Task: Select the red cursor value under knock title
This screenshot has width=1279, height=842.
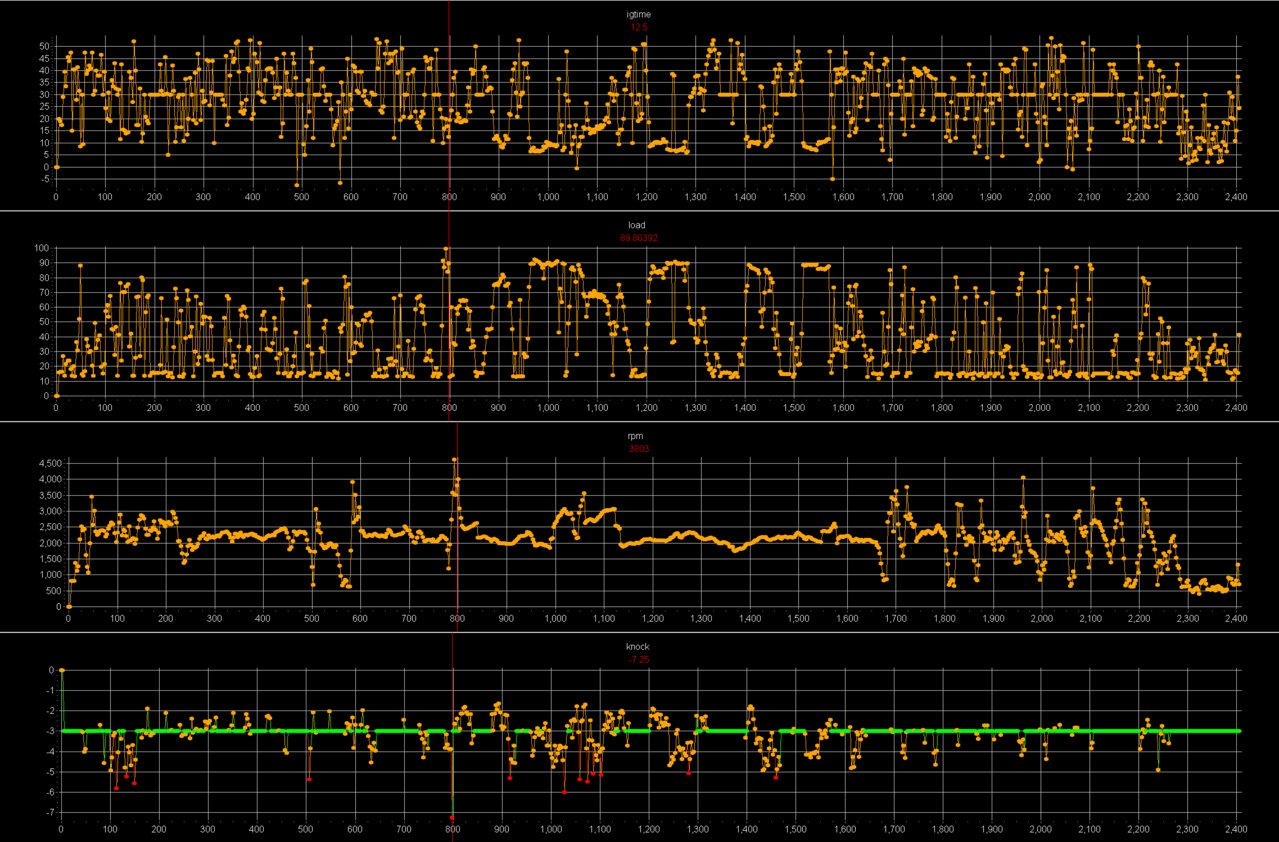Action: point(639,659)
